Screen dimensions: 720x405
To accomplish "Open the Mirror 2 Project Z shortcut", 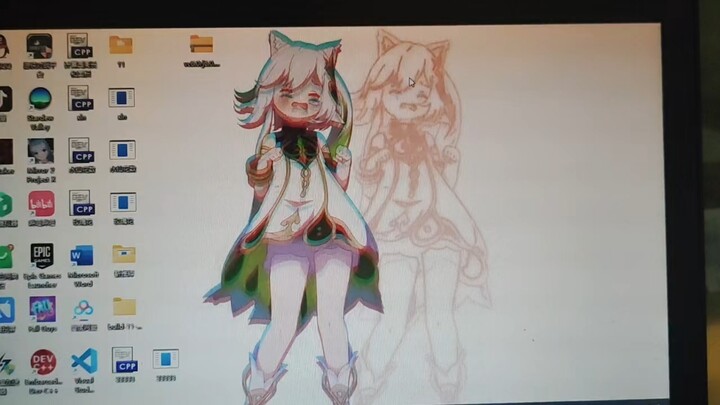I will pos(41,151).
